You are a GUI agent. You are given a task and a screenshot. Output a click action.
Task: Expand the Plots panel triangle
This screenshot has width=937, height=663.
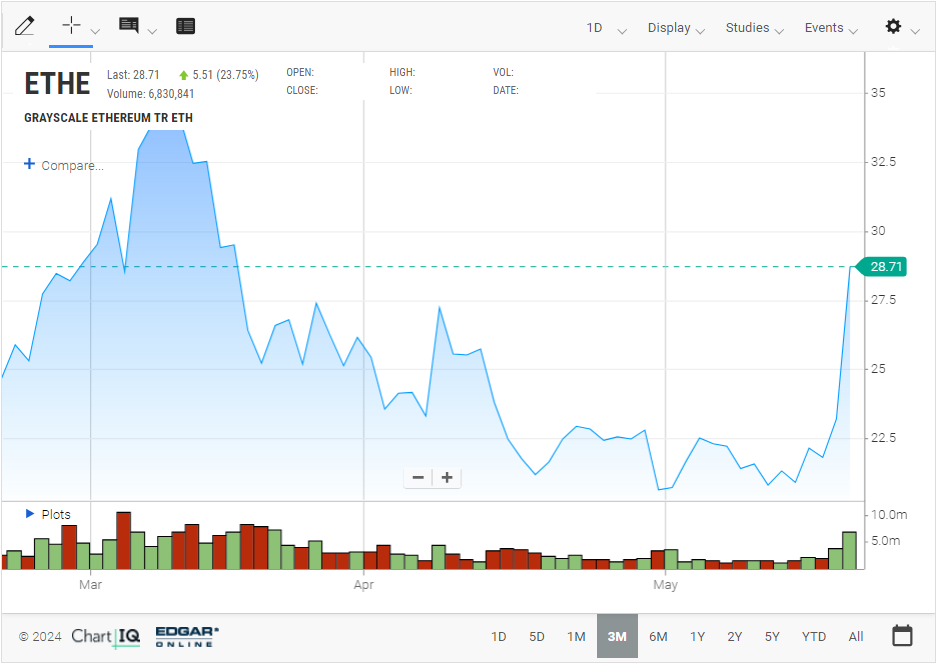(30, 514)
